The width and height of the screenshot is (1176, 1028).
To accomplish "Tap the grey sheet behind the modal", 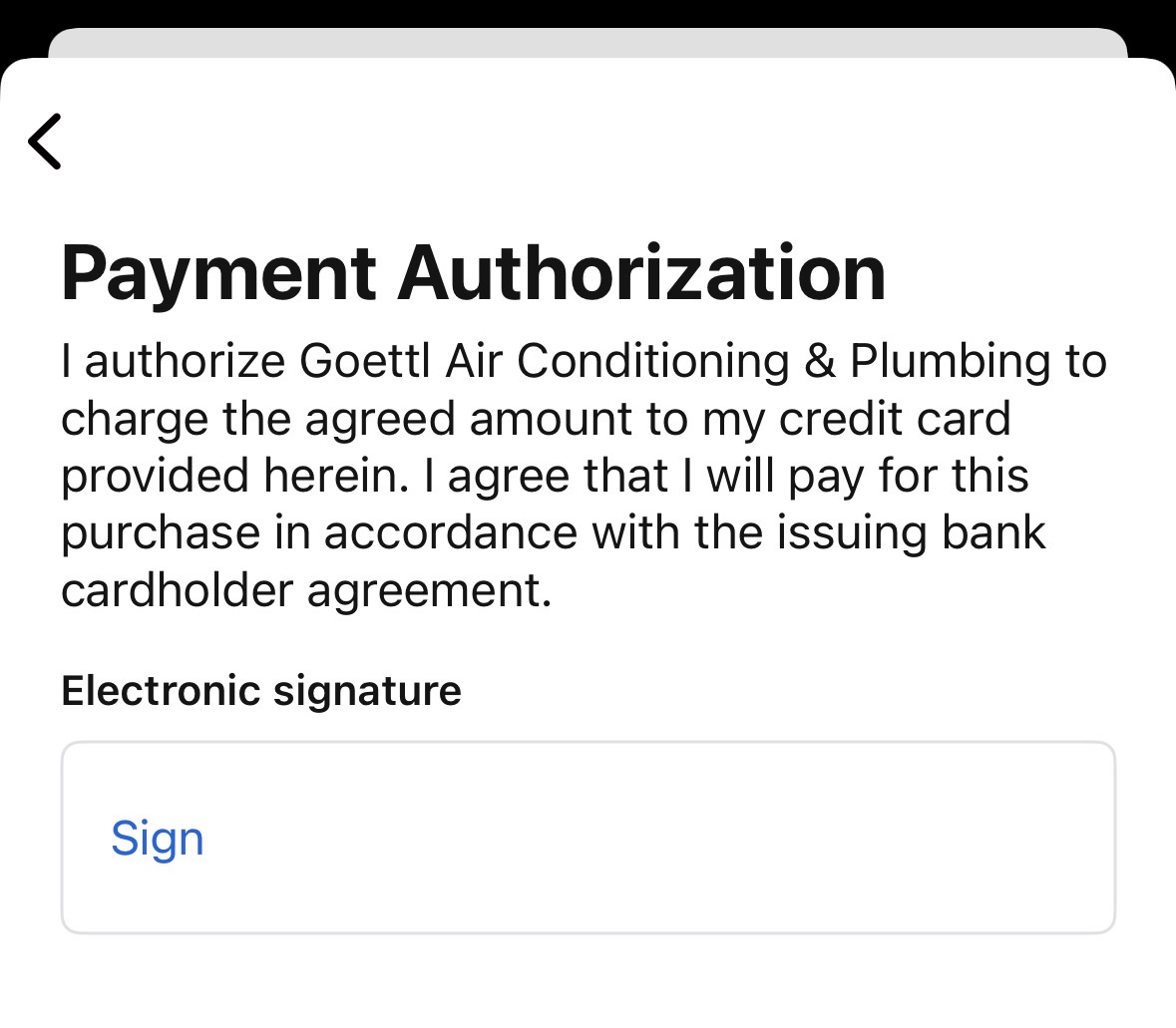I will 587,44.
